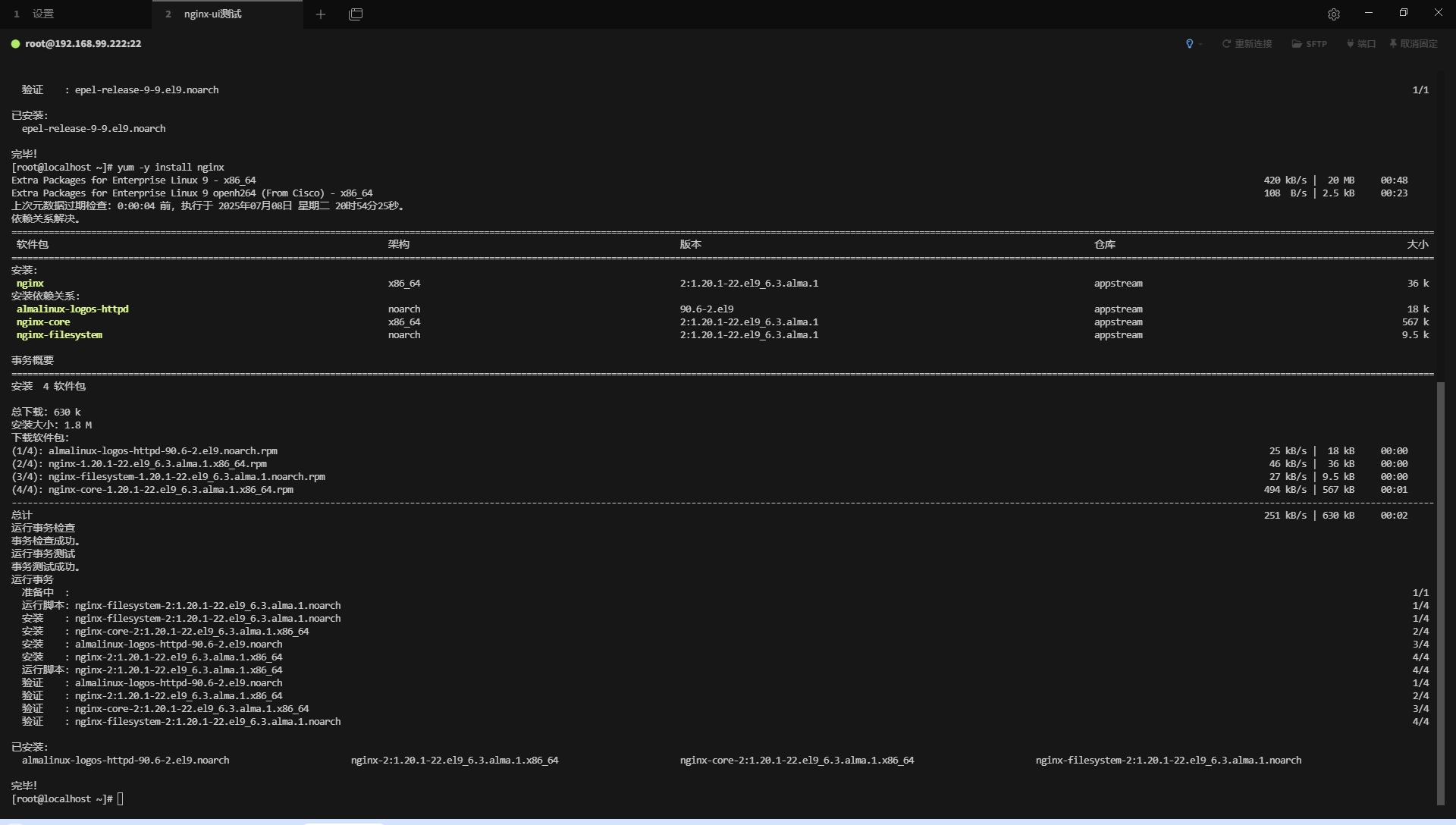Click the 仓库 column header

pos(1105,245)
